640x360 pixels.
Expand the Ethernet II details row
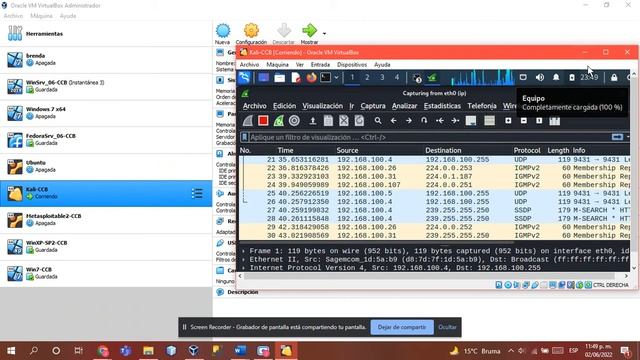[244, 260]
